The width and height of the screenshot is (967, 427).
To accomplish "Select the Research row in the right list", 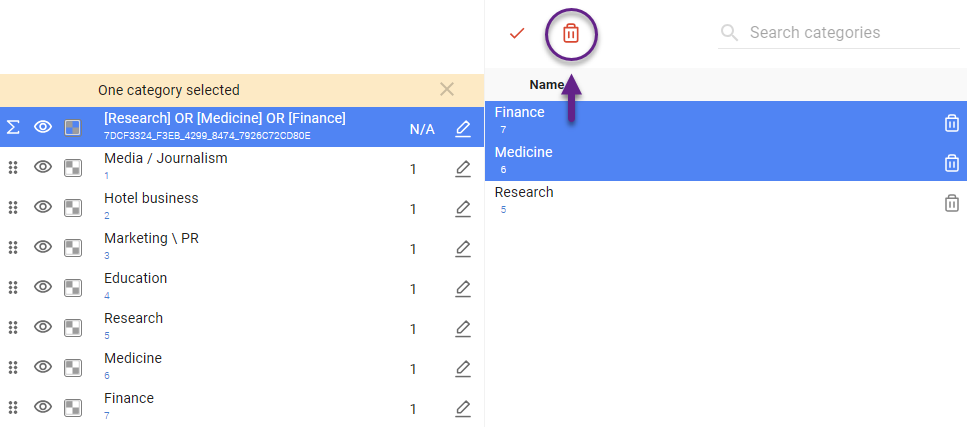I will click(x=700, y=200).
